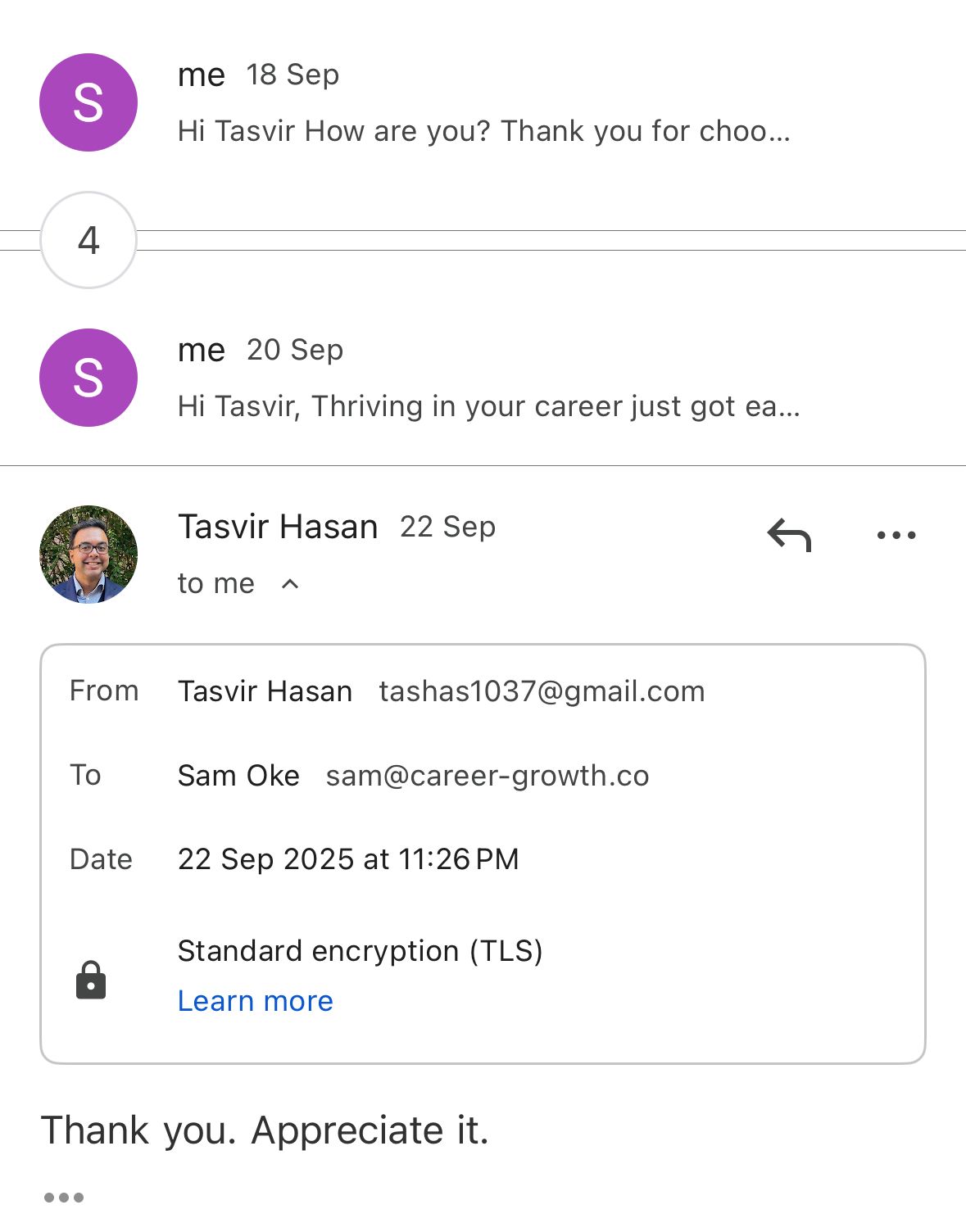This screenshot has width=966, height=1232.
Task: Open the Learn more encryption link
Action: [x=256, y=1001]
